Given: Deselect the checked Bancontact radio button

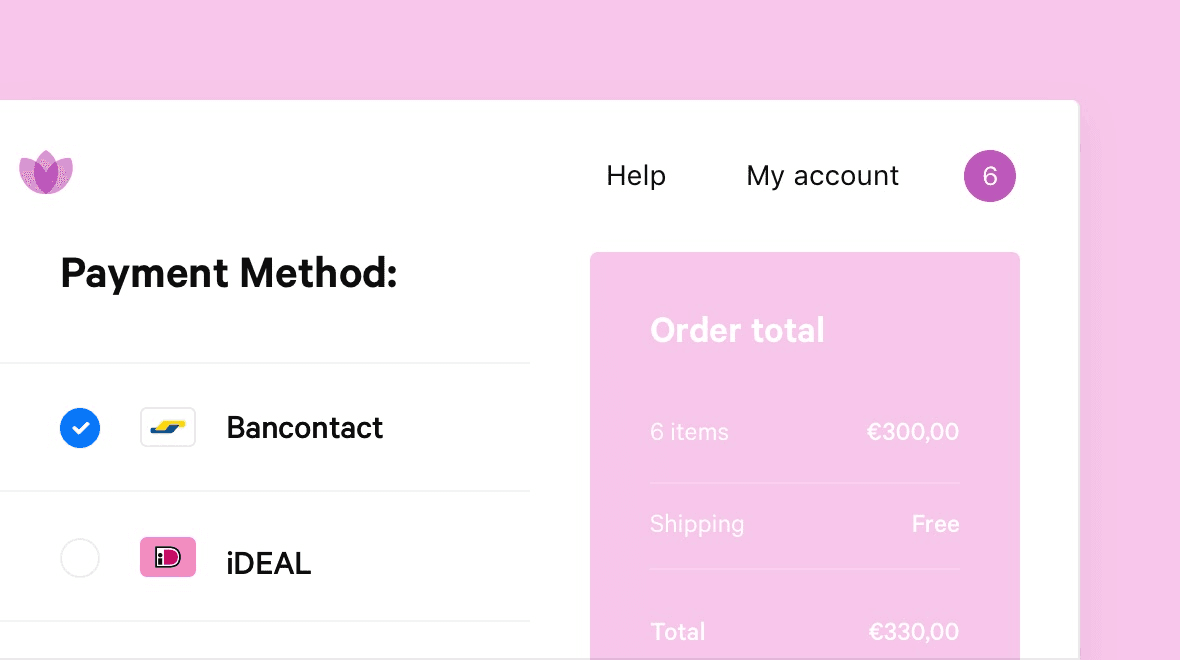Looking at the screenshot, I should tap(80, 427).
